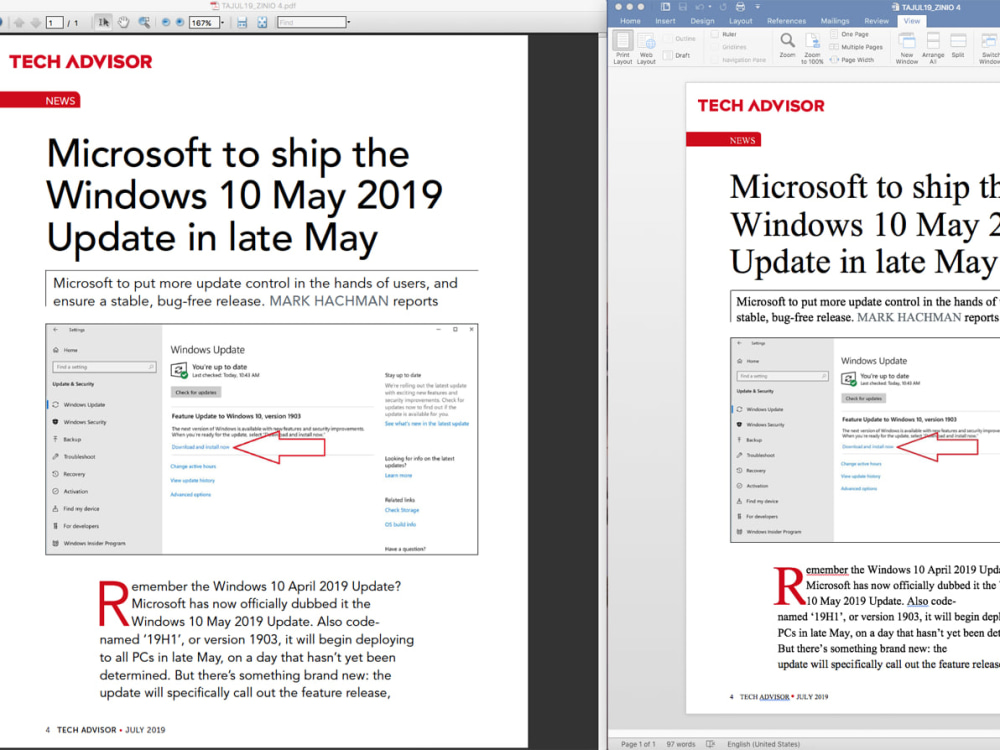Choose the Draft view option
The height and width of the screenshot is (750, 1000).
click(x=677, y=55)
